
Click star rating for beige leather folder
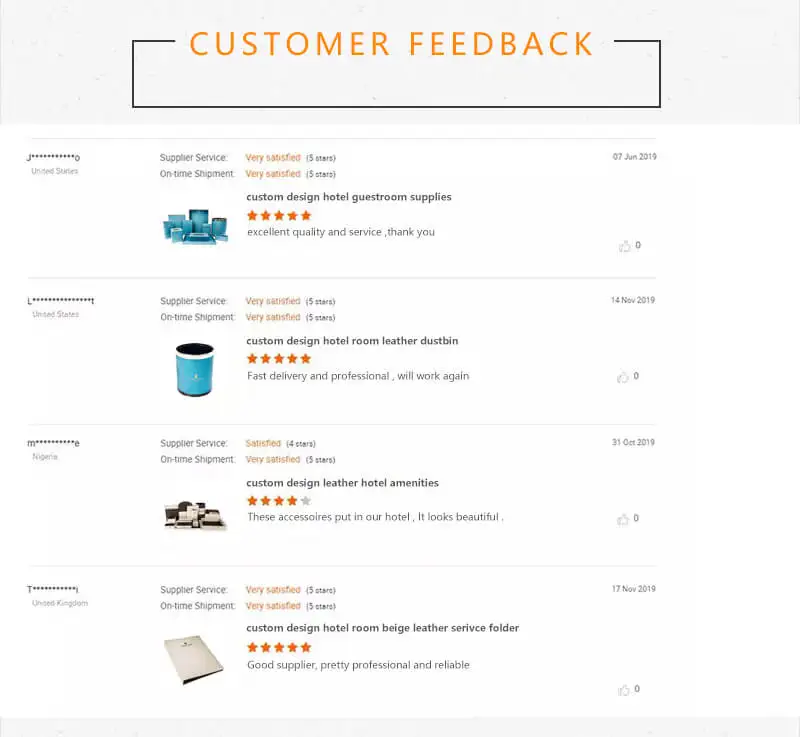click(279, 647)
